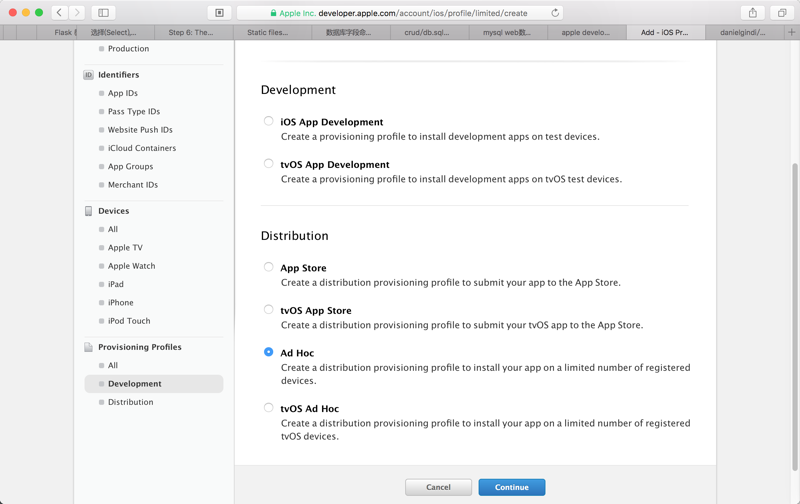Show all tabs overview icon
The image size is (800, 504).
[x=782, y=13]
